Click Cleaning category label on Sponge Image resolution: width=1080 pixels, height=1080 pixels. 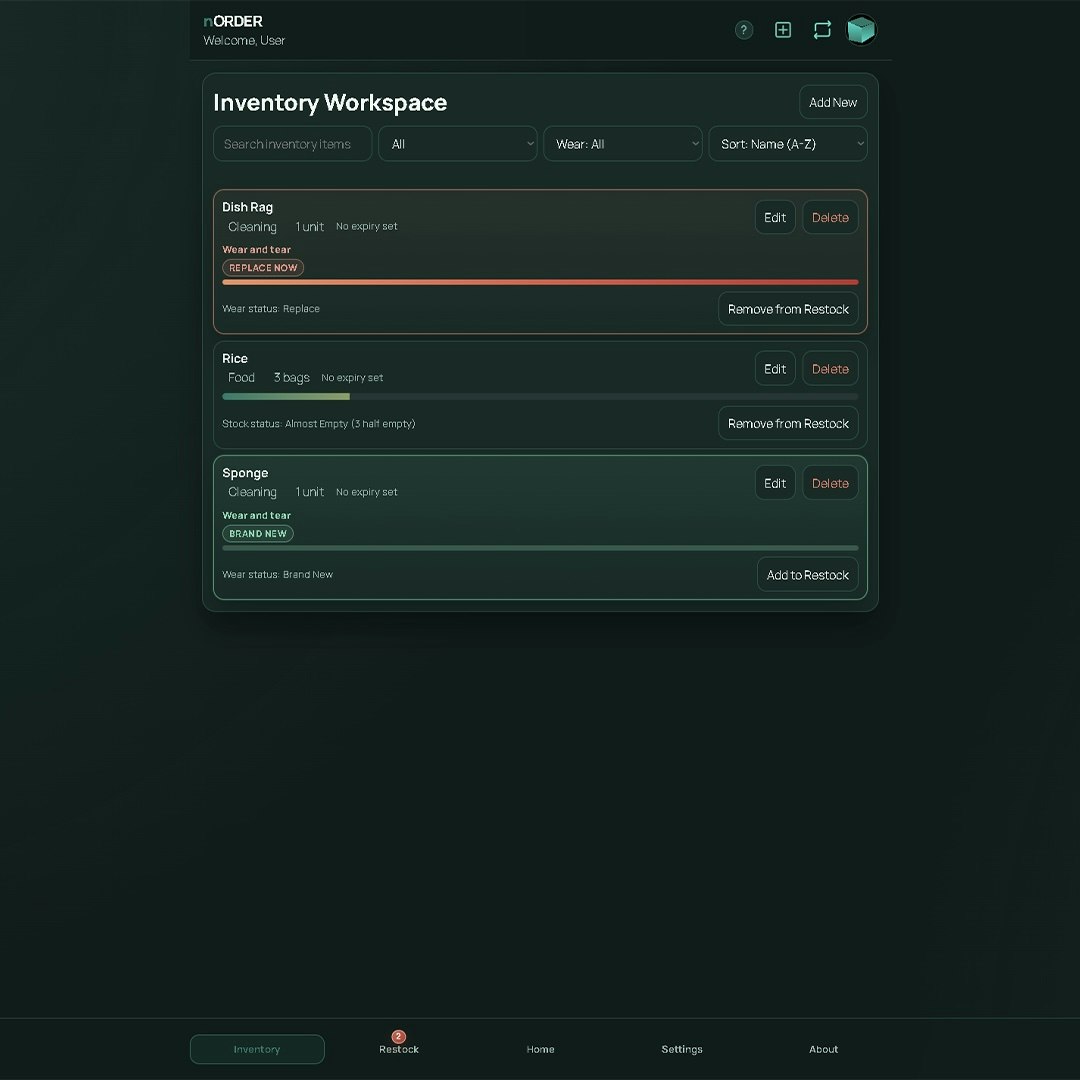(252, 492)
